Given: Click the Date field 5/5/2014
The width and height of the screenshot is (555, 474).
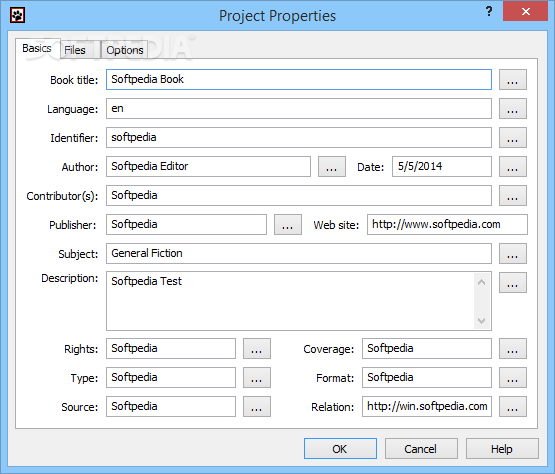Looking at the screenshot, I should [x=442, y=166].
